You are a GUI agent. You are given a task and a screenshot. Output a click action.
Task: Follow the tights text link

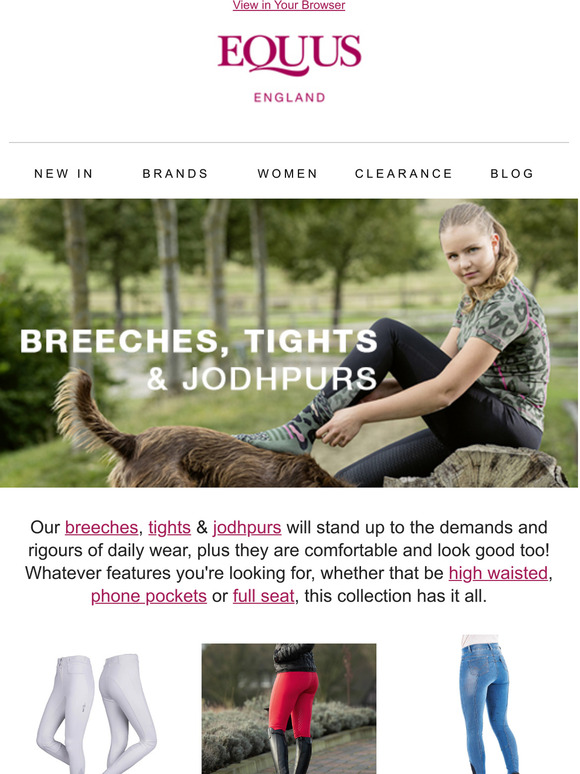click(x=169, y=527)
